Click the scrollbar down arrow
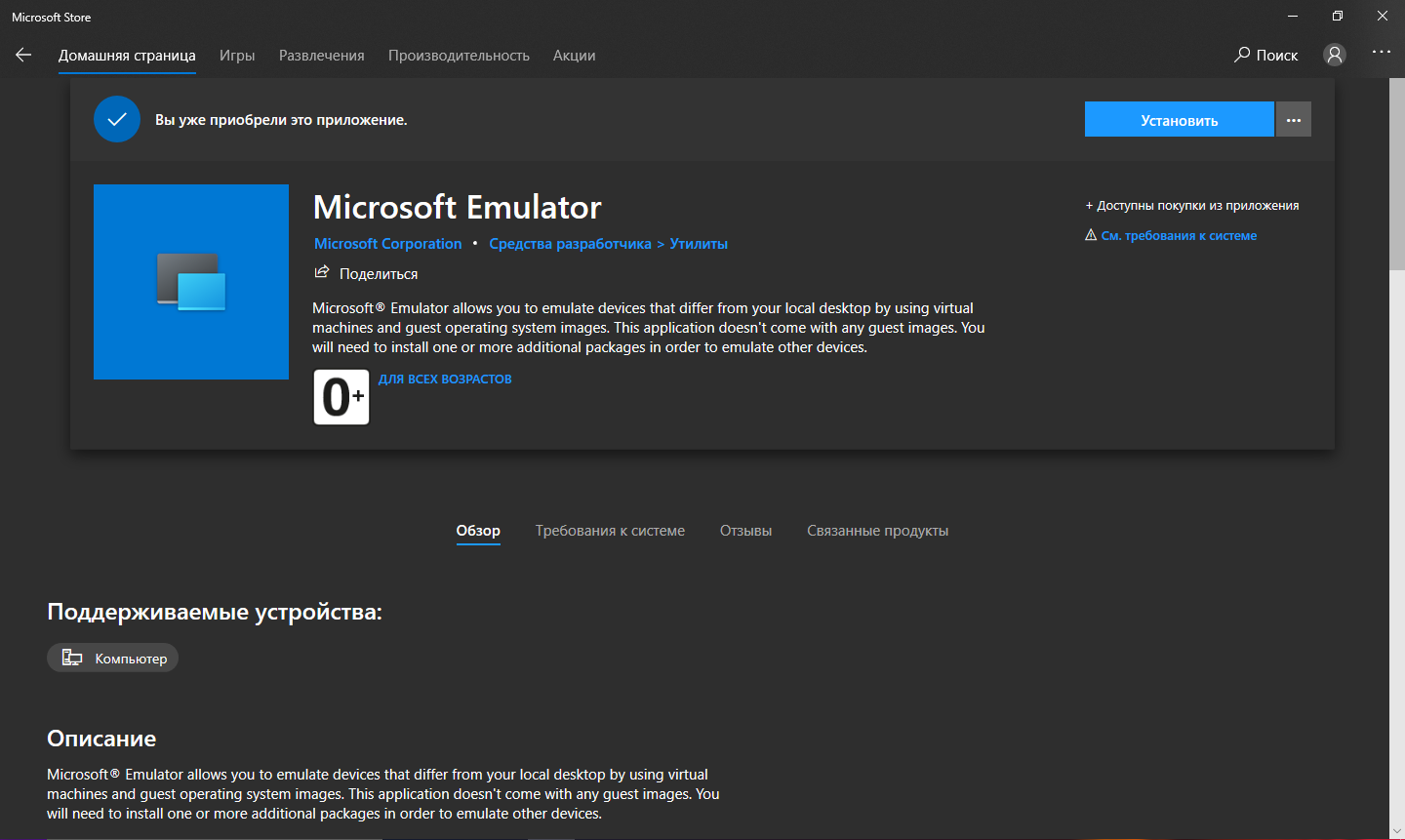1405x840 pixels. [1396, 831]
